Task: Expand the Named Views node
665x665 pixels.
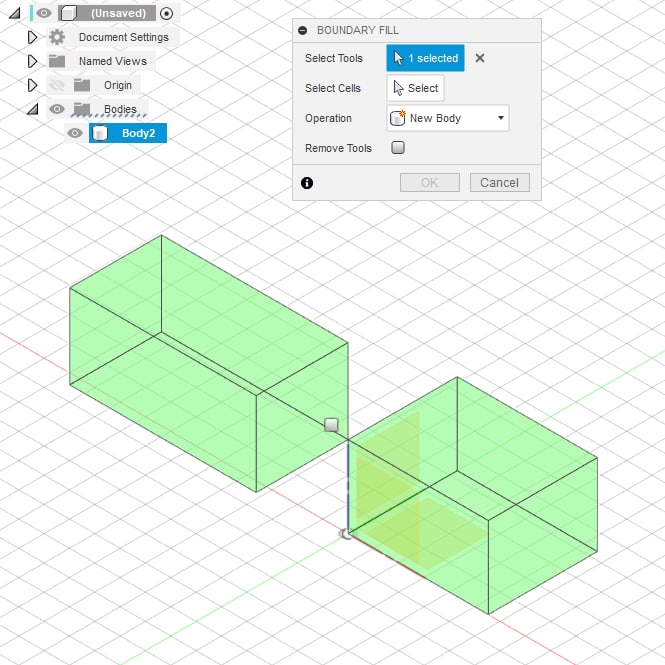Action: coord(32,61)
